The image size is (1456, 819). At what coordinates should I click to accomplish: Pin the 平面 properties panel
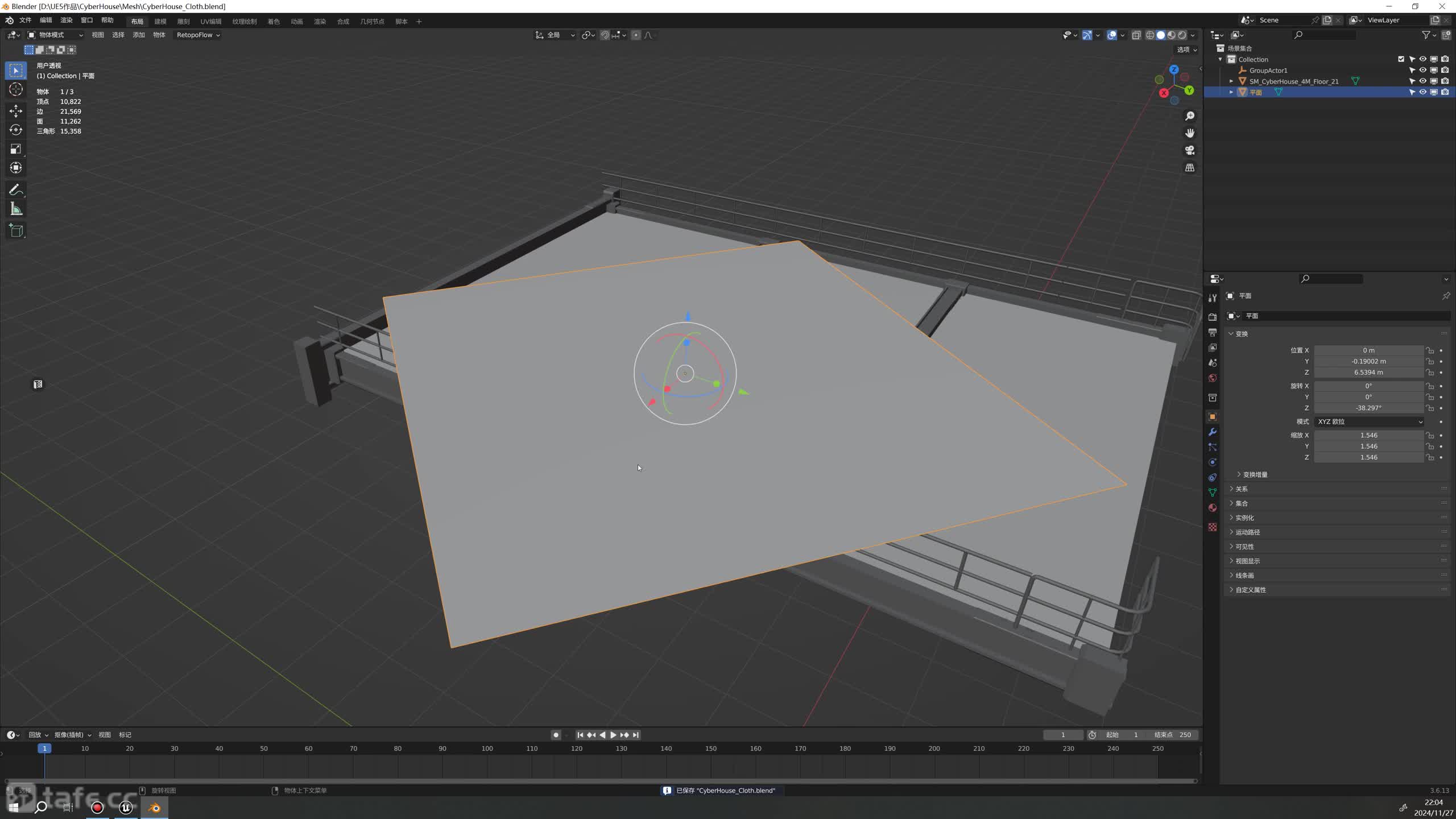tap(1445, 296)
